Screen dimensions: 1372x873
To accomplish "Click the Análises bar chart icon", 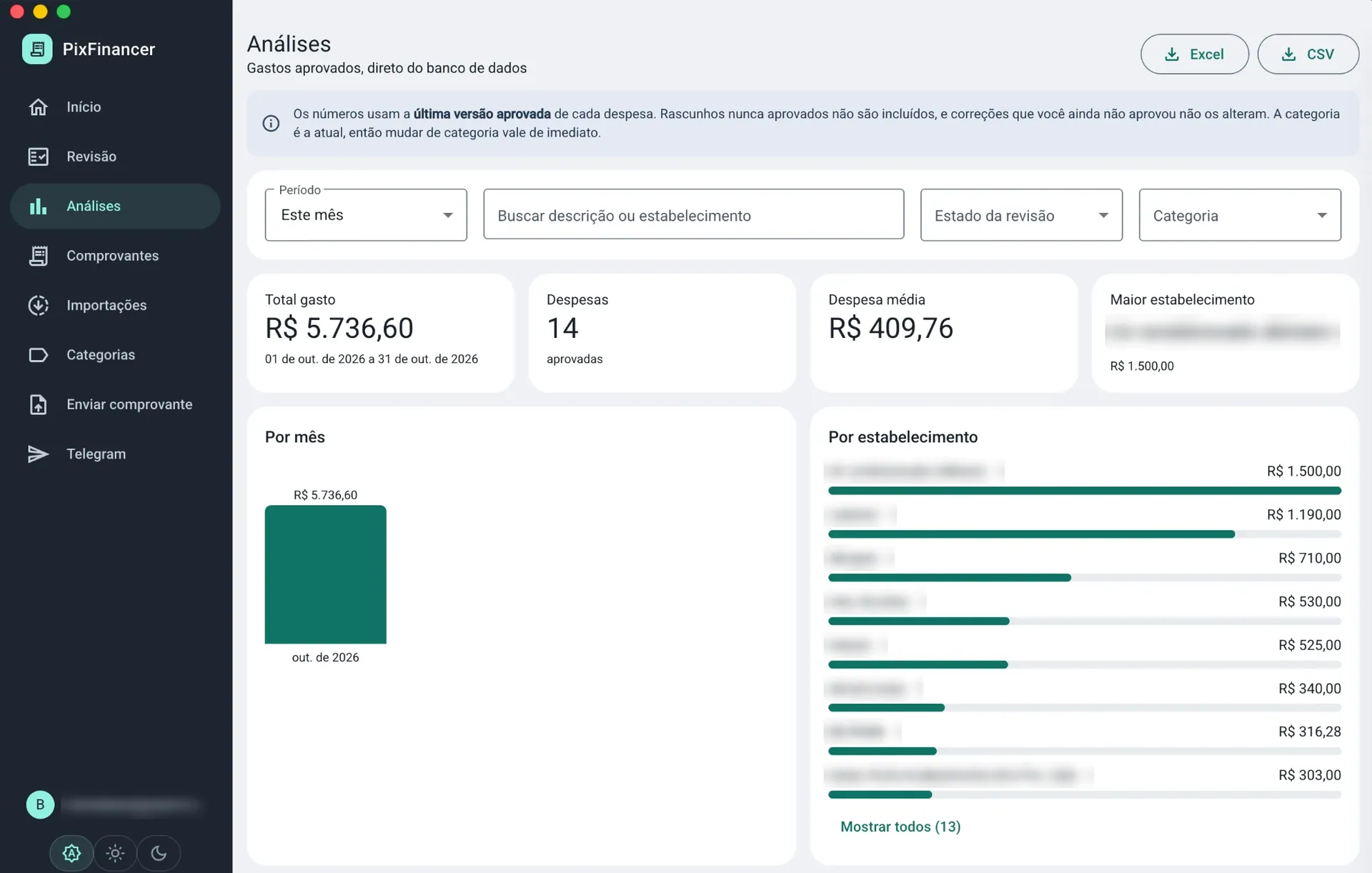I will (38, 206).
